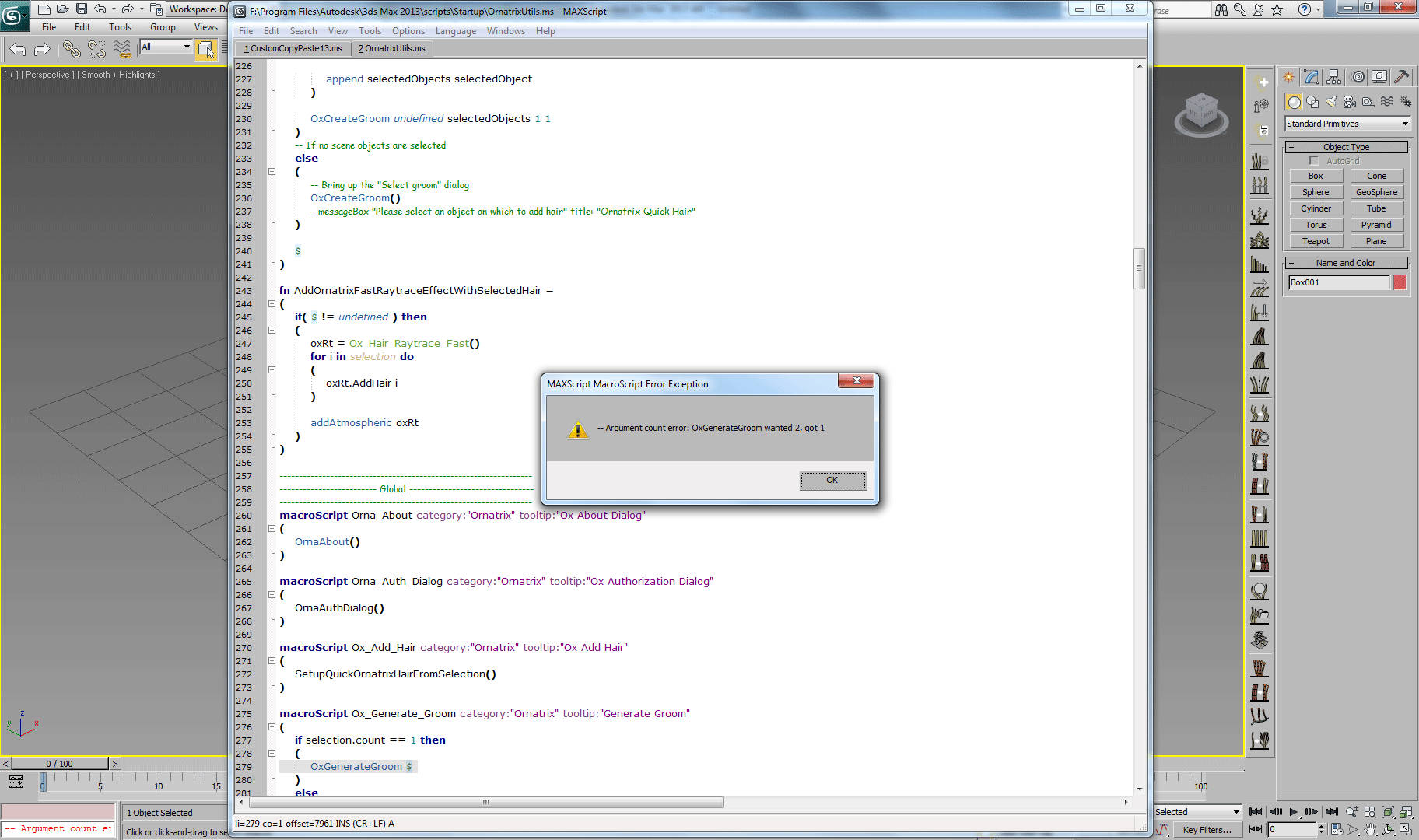
Task: Switch to OrnatrixUtils.ms tab
Action: pyautogui.click(x=392, y=48)
